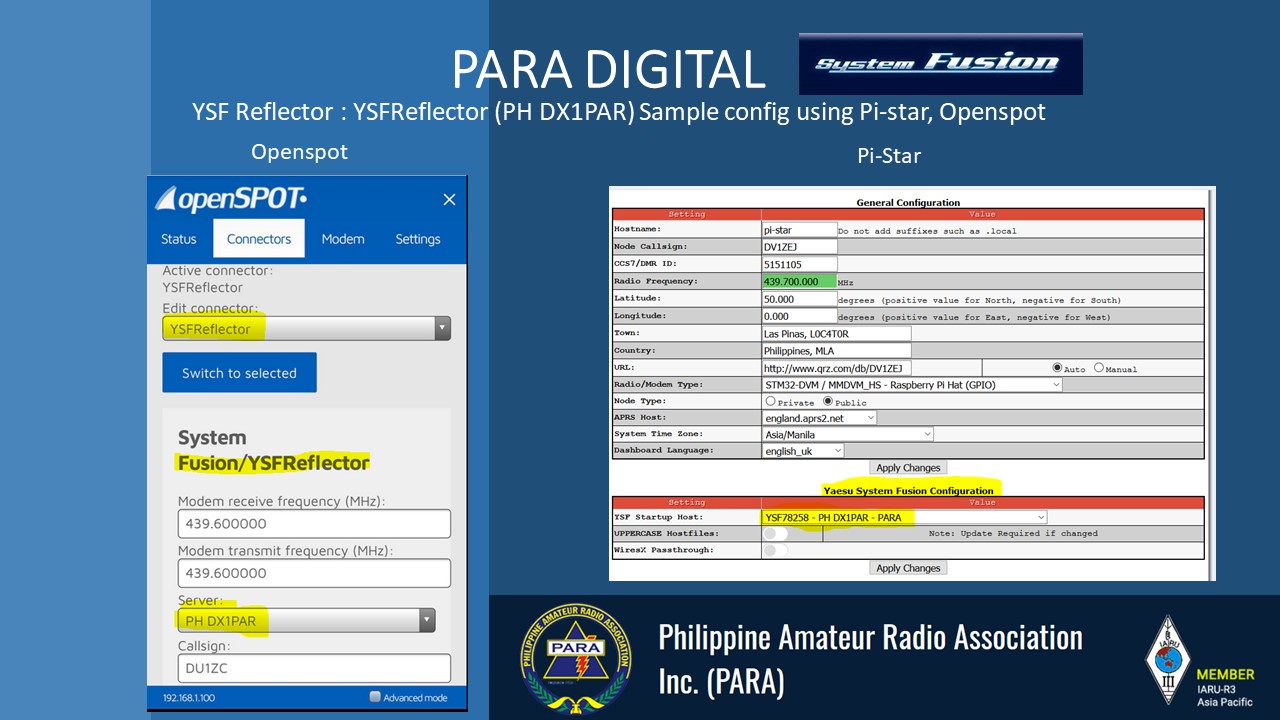Edit the Node Callsign DV1ZEJ field

pos(799,247)
